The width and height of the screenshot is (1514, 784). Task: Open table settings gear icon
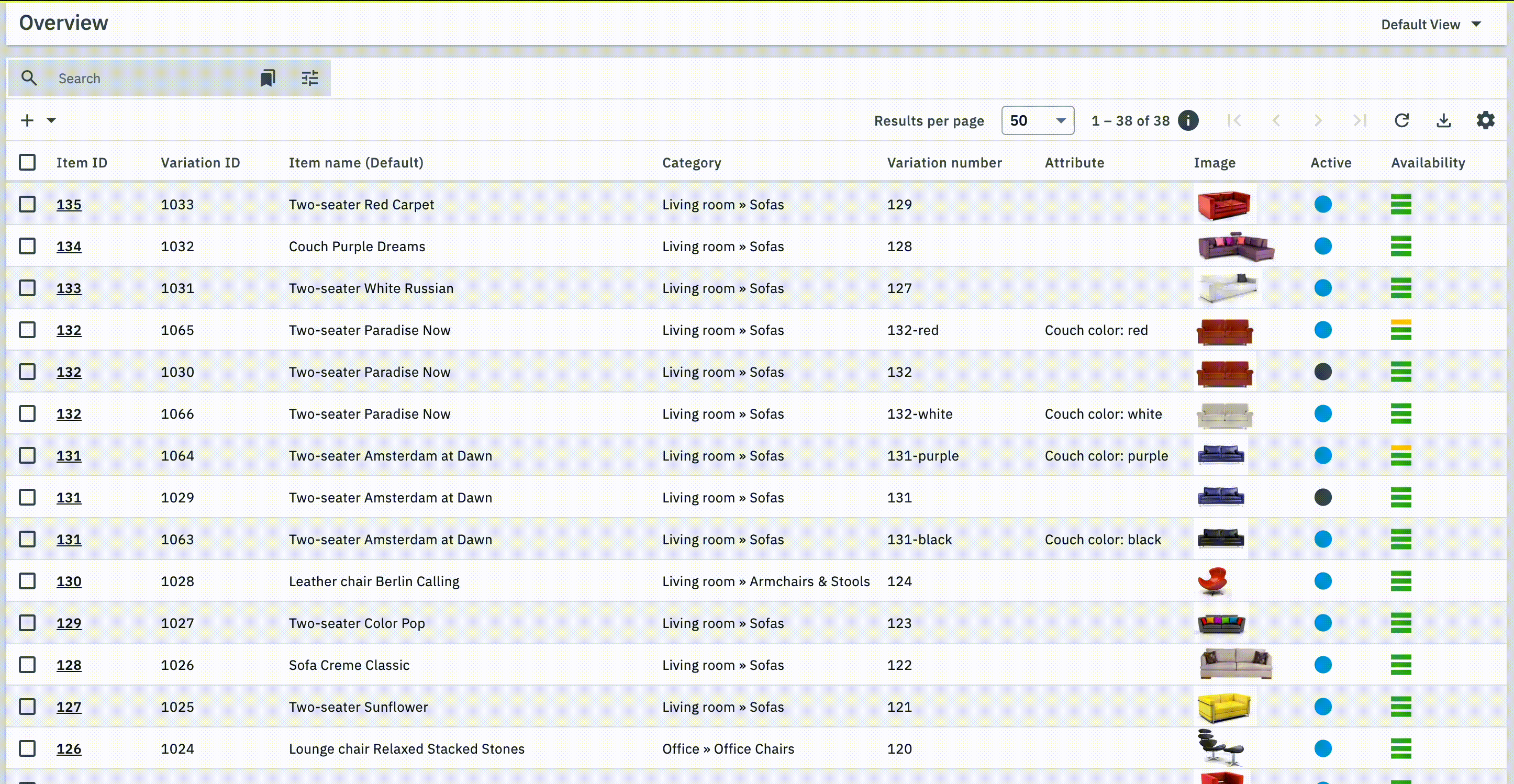pyautogui.click(x=1485, y=120)
